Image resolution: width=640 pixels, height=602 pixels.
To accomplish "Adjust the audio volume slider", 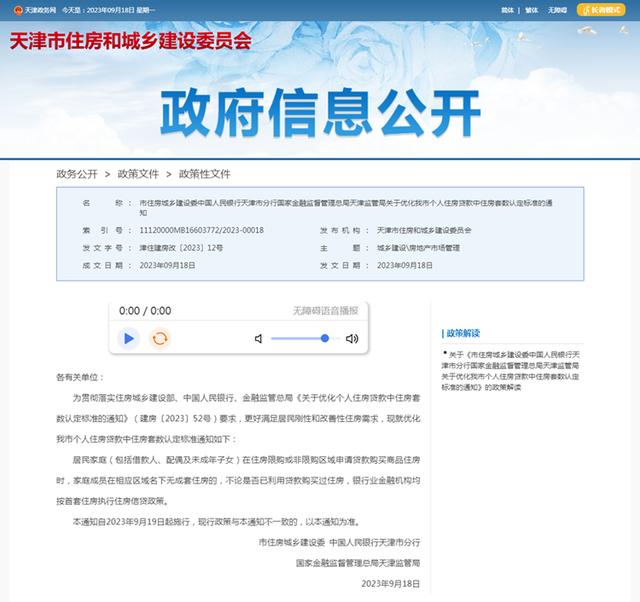I will (x=300, y=339).
